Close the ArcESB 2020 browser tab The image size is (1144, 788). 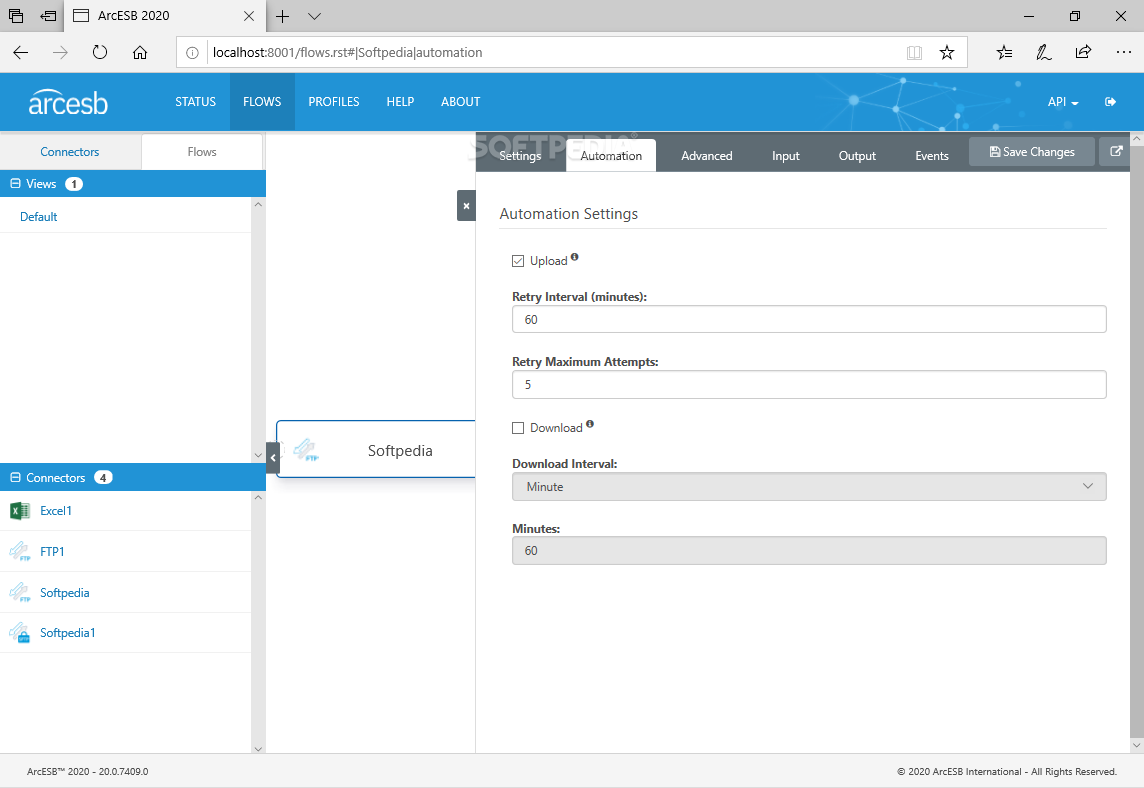click(x=249, y=16)
